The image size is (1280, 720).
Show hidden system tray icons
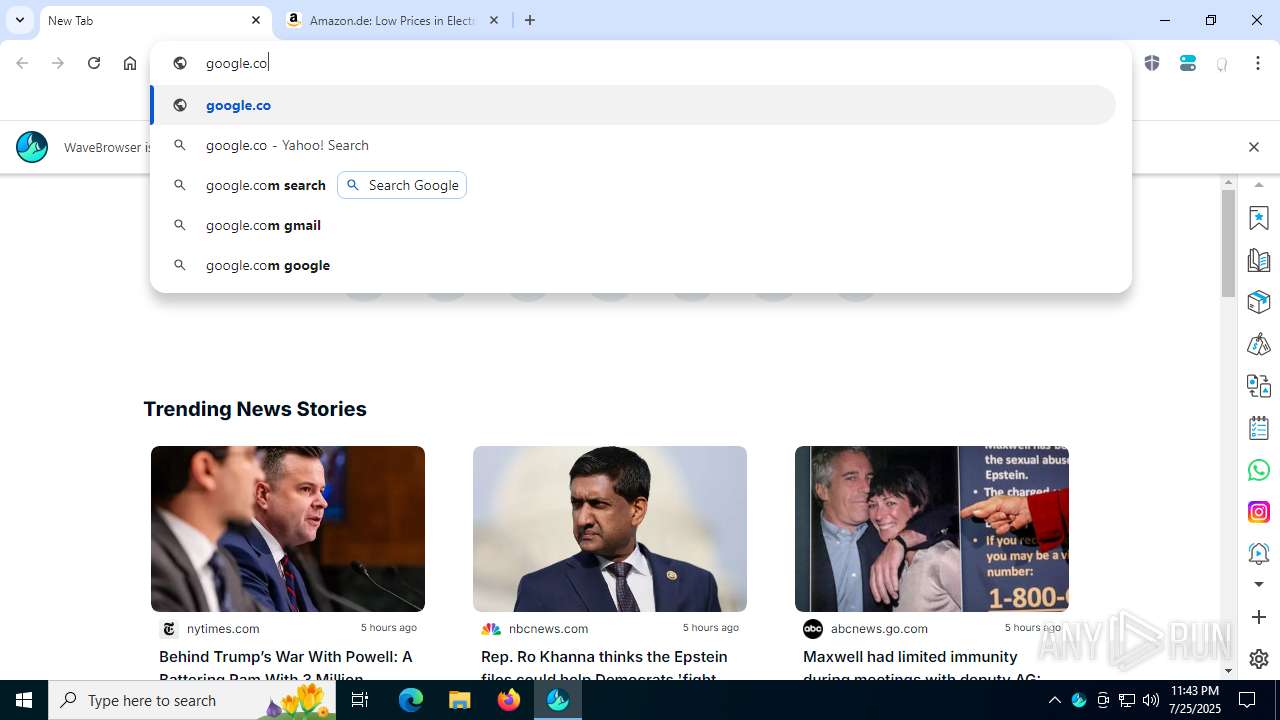pyautogui.click(x=1054, y=700)
